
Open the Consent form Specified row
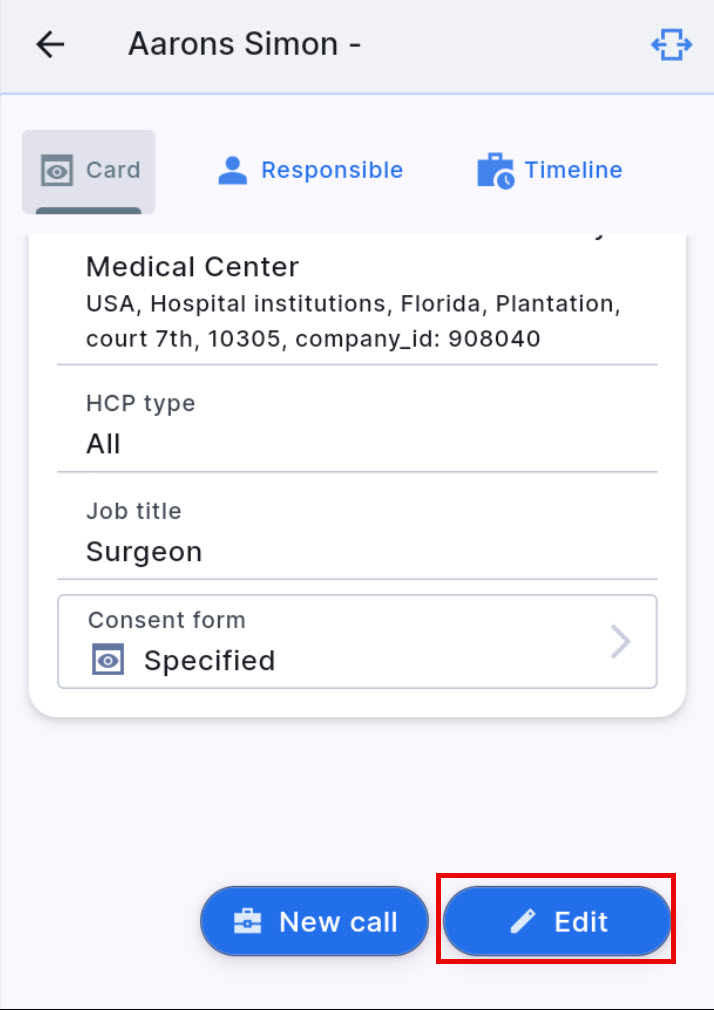[356, 642]
